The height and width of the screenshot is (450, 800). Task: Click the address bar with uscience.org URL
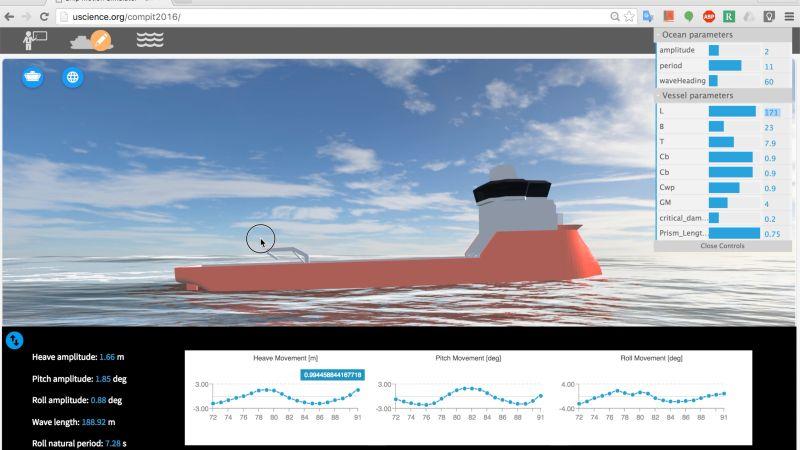(330, 17)
